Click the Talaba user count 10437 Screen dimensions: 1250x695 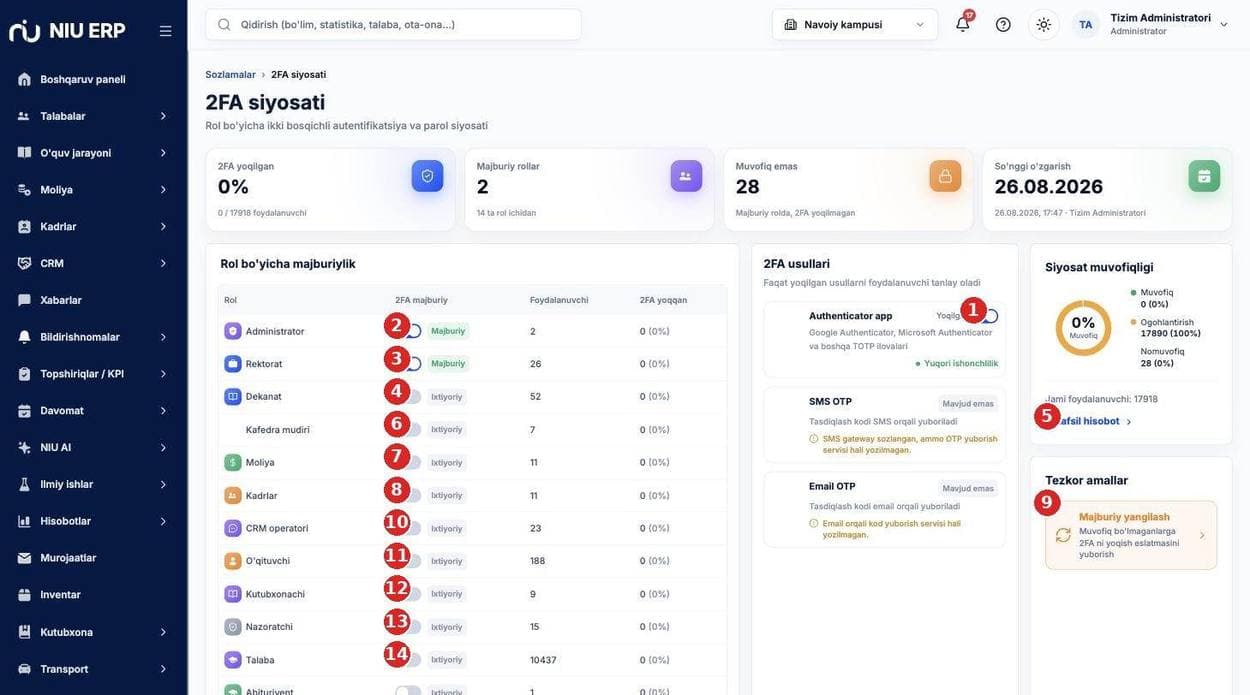[x=543, y=660]
